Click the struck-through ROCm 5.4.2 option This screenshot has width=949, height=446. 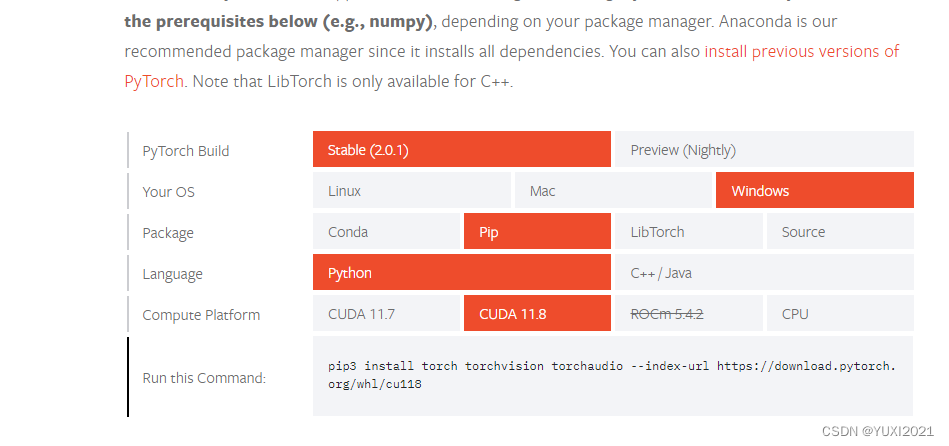pos(688,314)
